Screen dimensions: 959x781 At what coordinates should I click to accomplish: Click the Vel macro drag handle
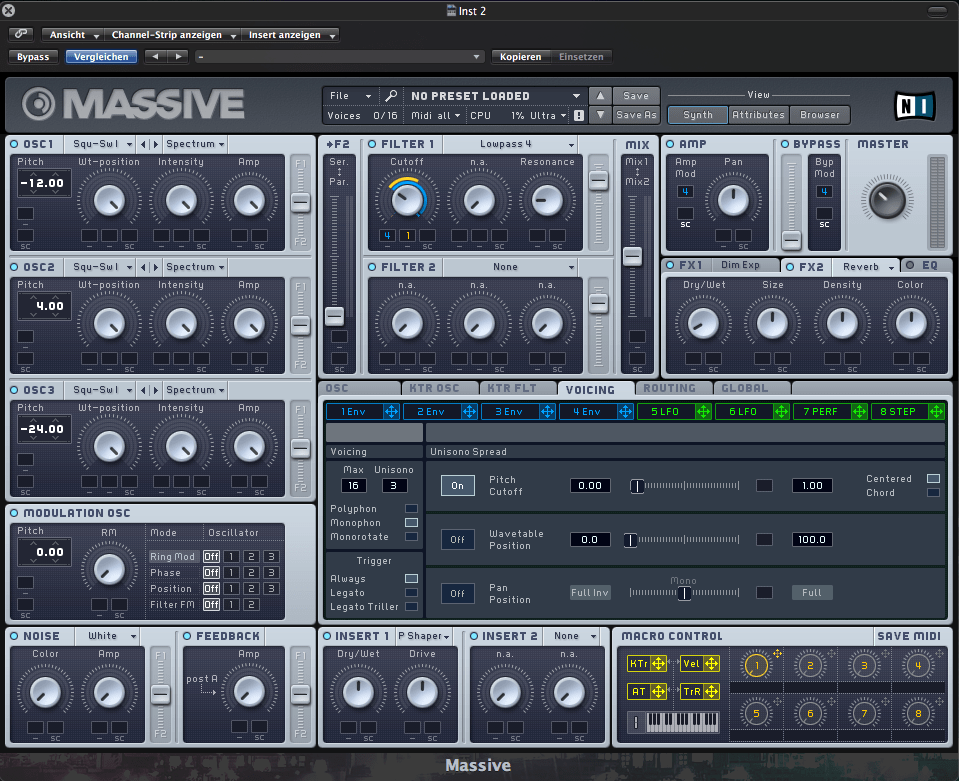711,663
